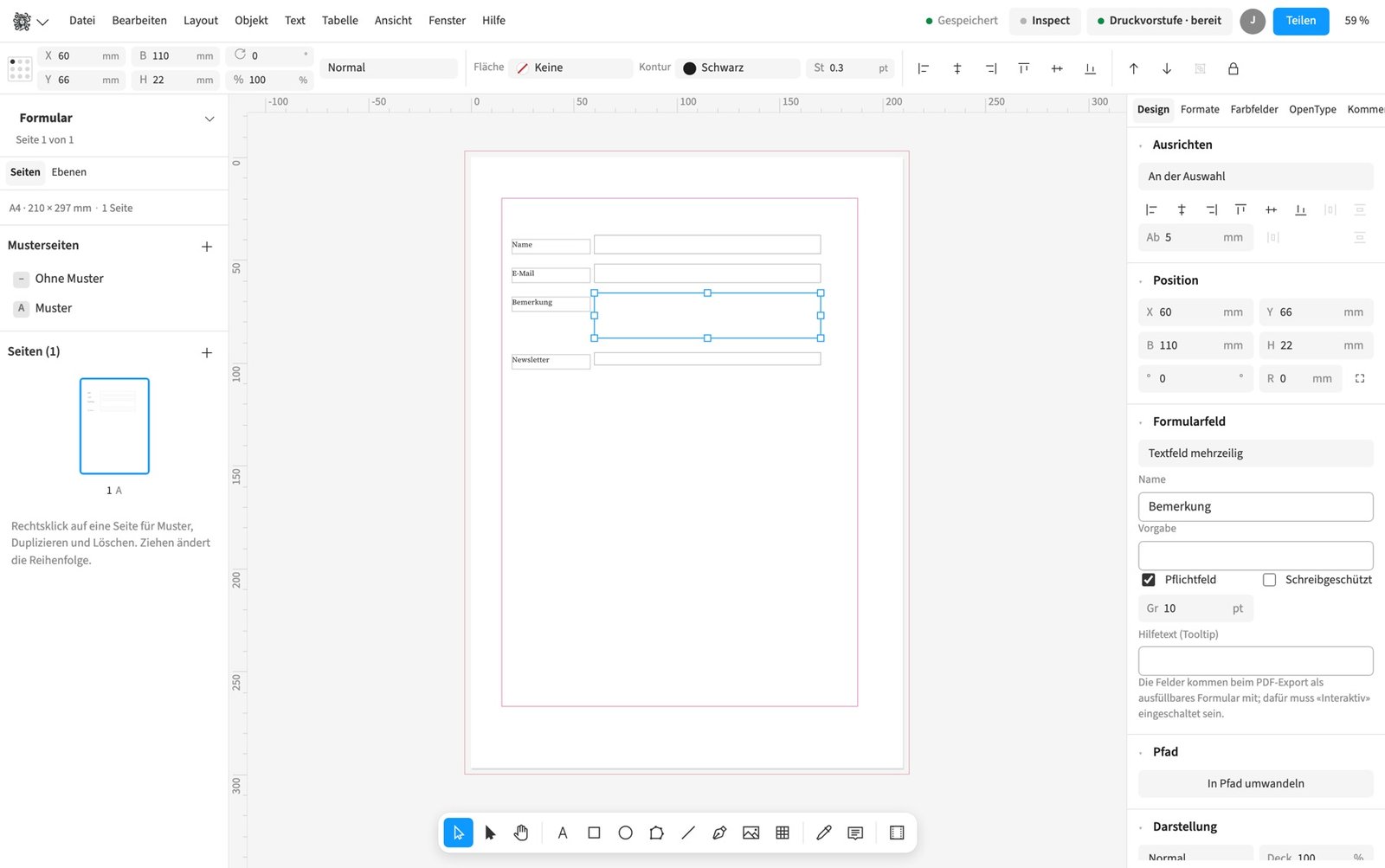The image size is (1385, 868).
Task: Switch to the Farbfelder tab
Action: (1254, 110)
